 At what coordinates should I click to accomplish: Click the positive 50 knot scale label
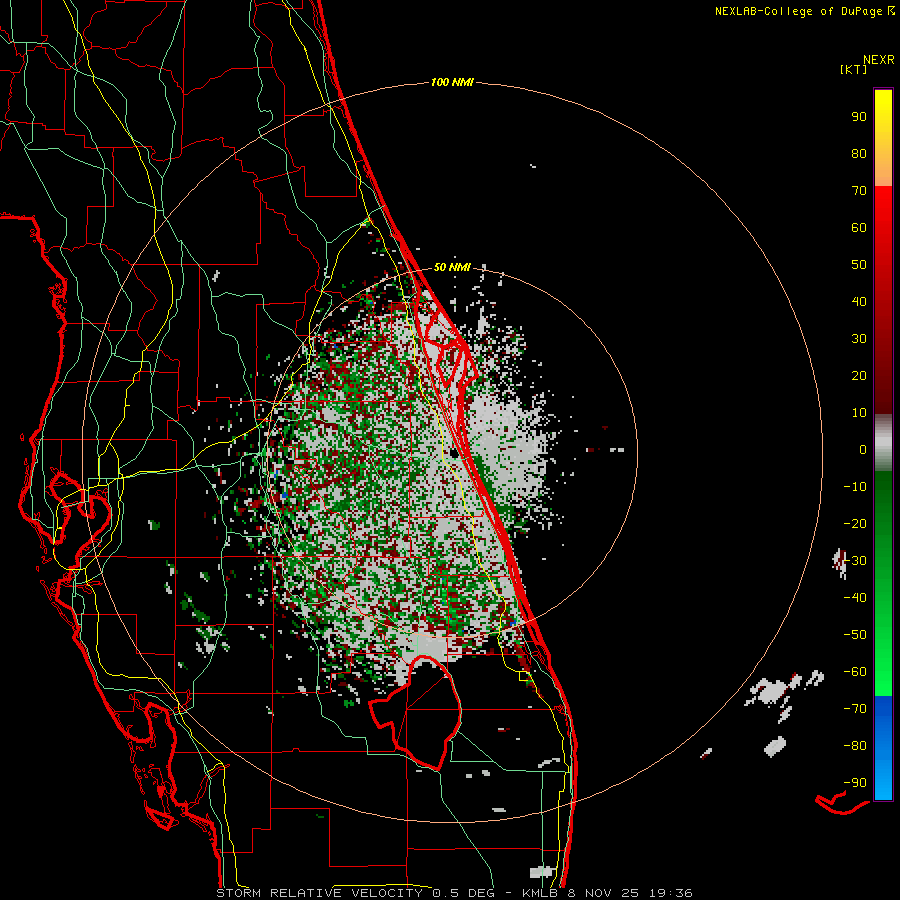[x=859, y=265]
